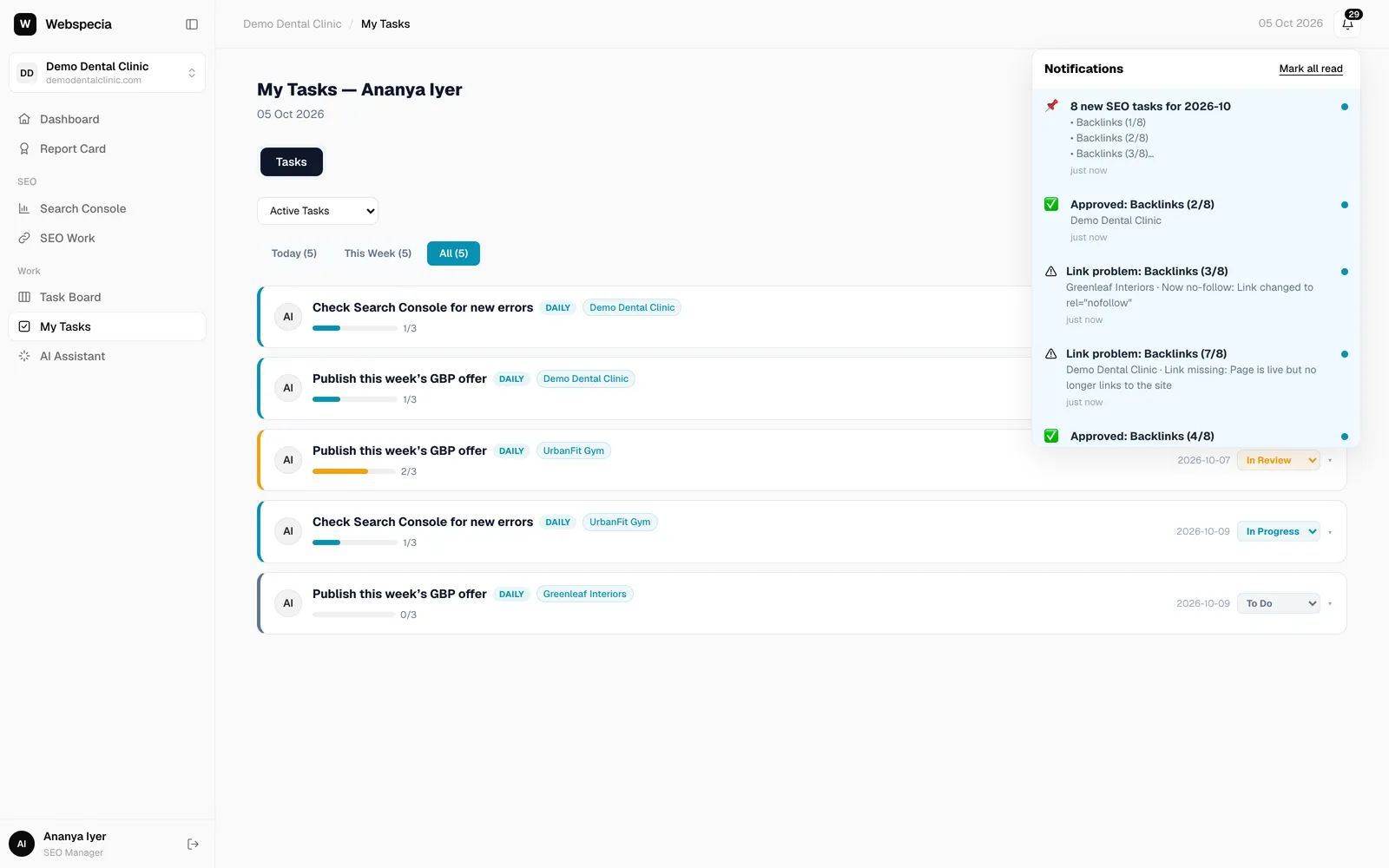This screenshot has height=868, width=1389.
Task: Click the Tasks button
Action: (x=292, y=162)
